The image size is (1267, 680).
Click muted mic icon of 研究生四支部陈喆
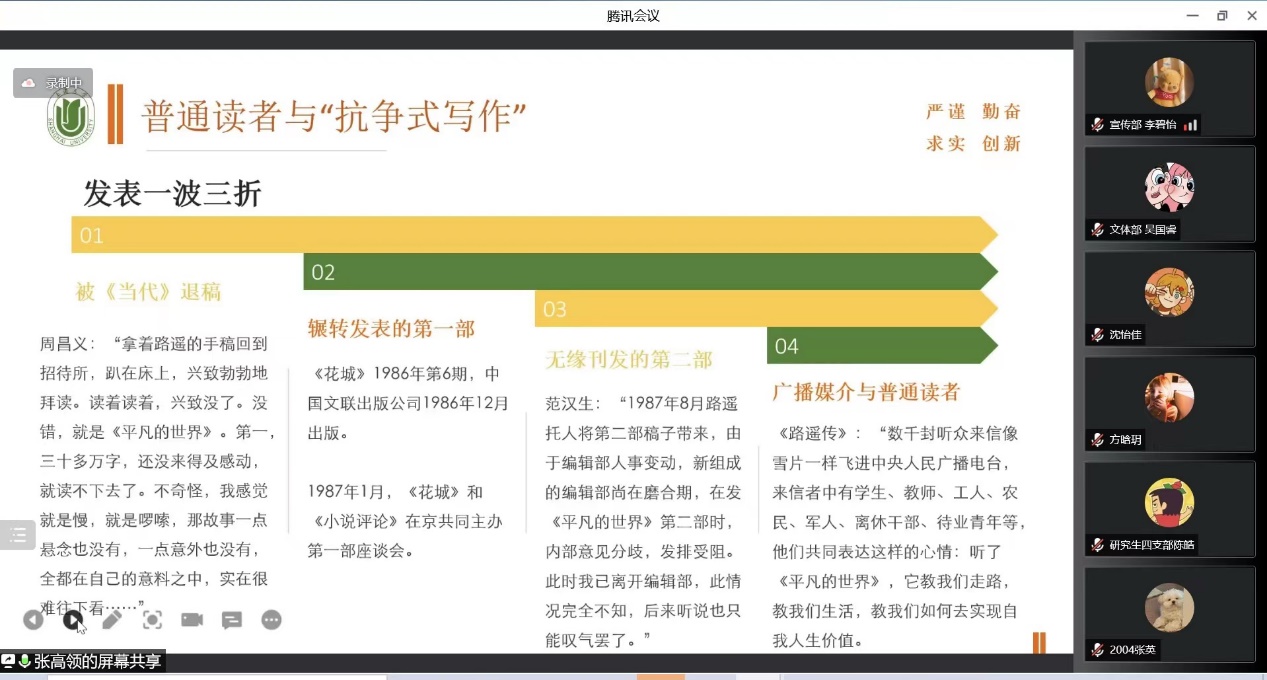pyautogui.click(x=1097, y=545)
